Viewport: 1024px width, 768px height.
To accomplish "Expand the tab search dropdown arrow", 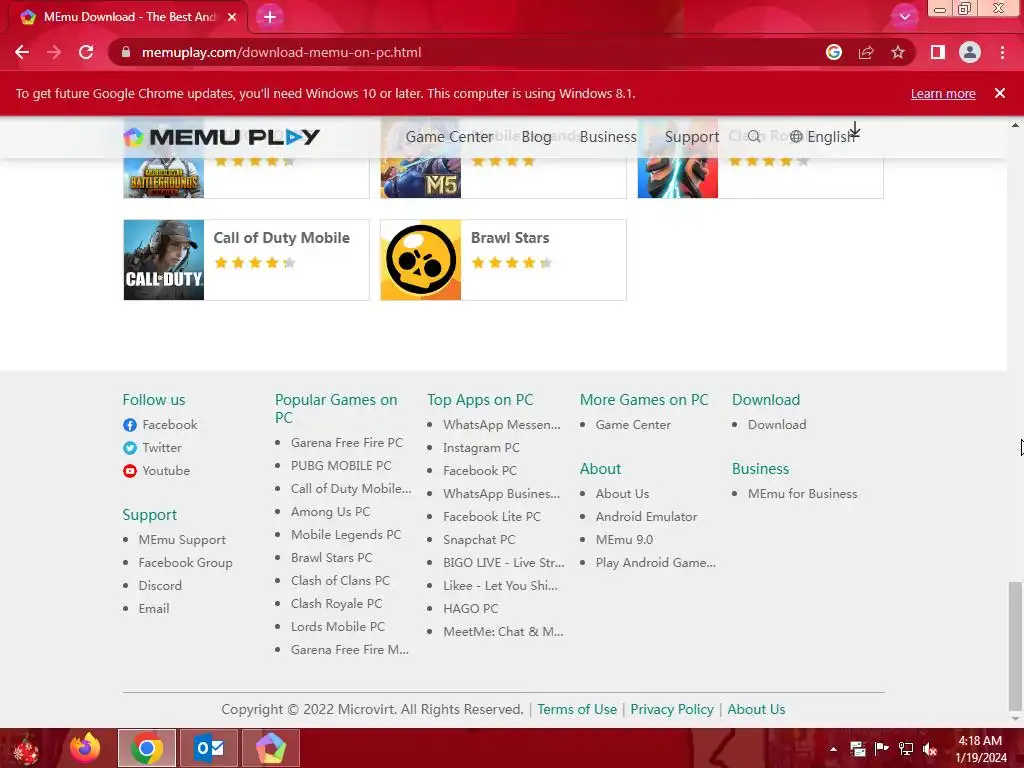I will coord(904,17).
